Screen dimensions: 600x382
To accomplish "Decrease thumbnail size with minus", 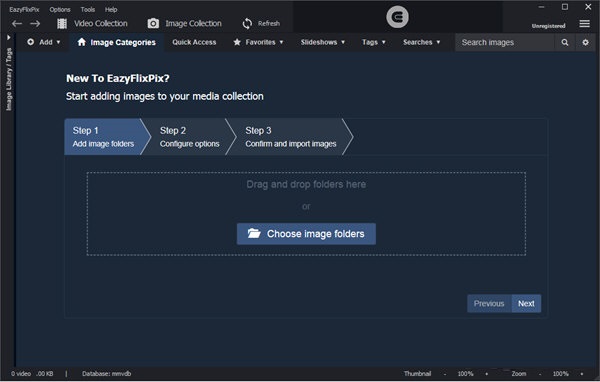I will pyautogui.click(x=445, y=374).
